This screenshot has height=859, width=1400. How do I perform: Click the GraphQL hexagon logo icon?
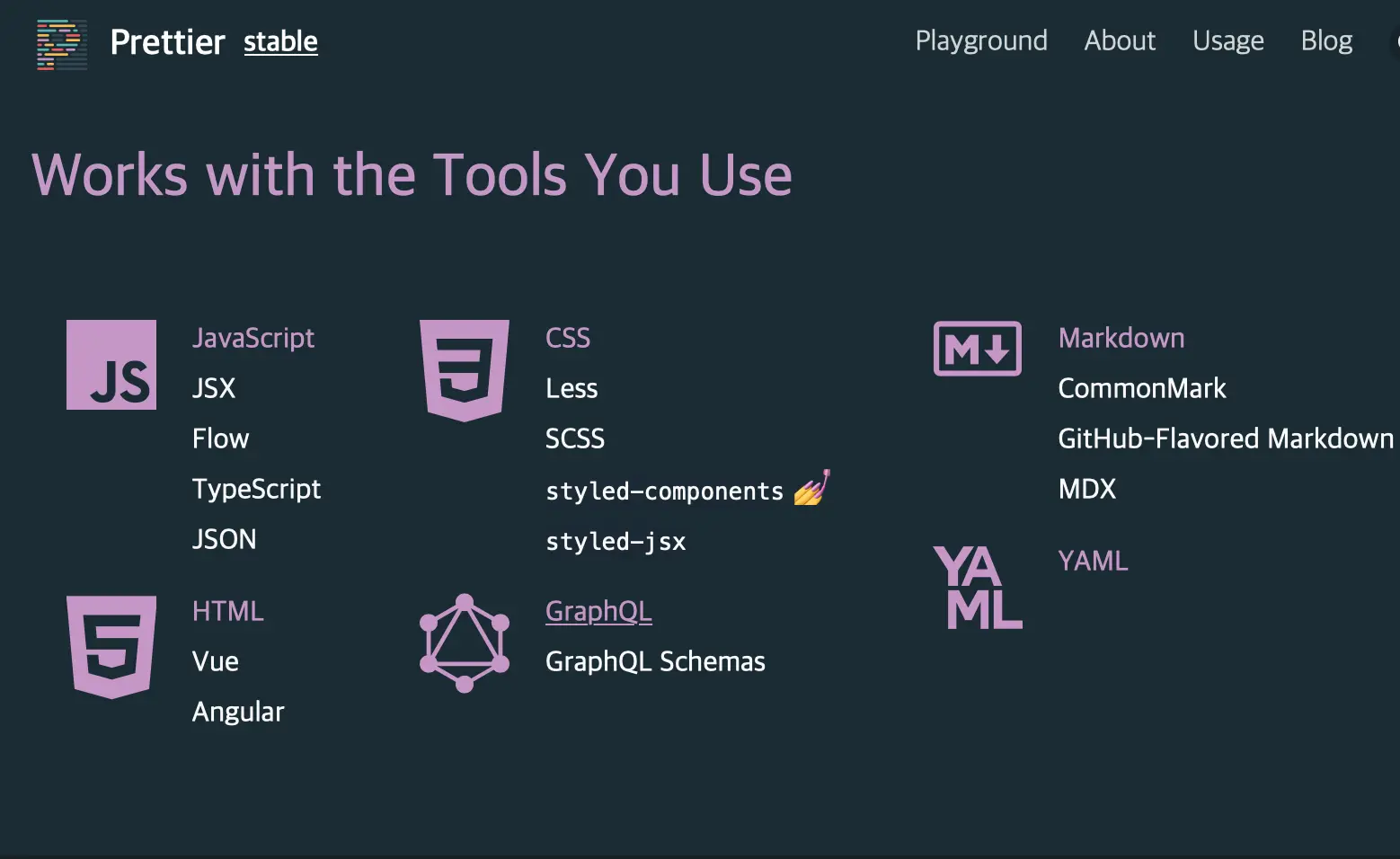(465, 643)
